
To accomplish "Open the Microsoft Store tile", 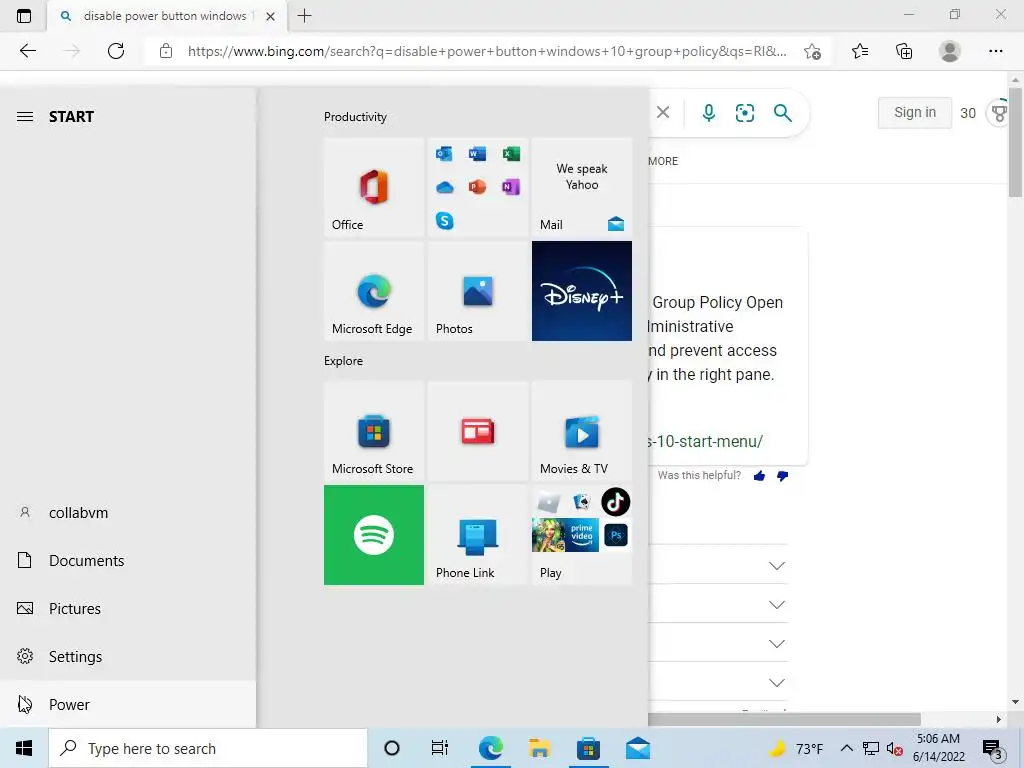I will pyautogui.click(x=374, y=431).
